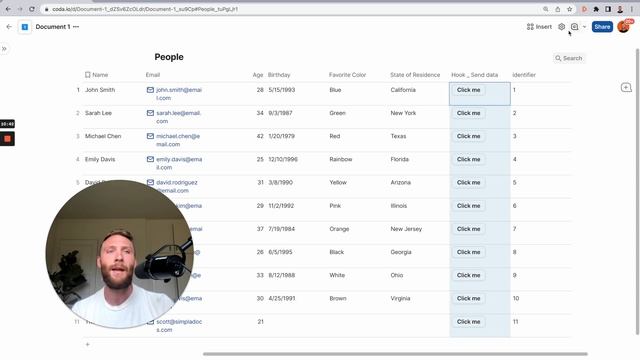This screenshot has height=360, width=640.
Task: Click the 'Click me' button for John Smith
Action: click(x=469, y=90)
